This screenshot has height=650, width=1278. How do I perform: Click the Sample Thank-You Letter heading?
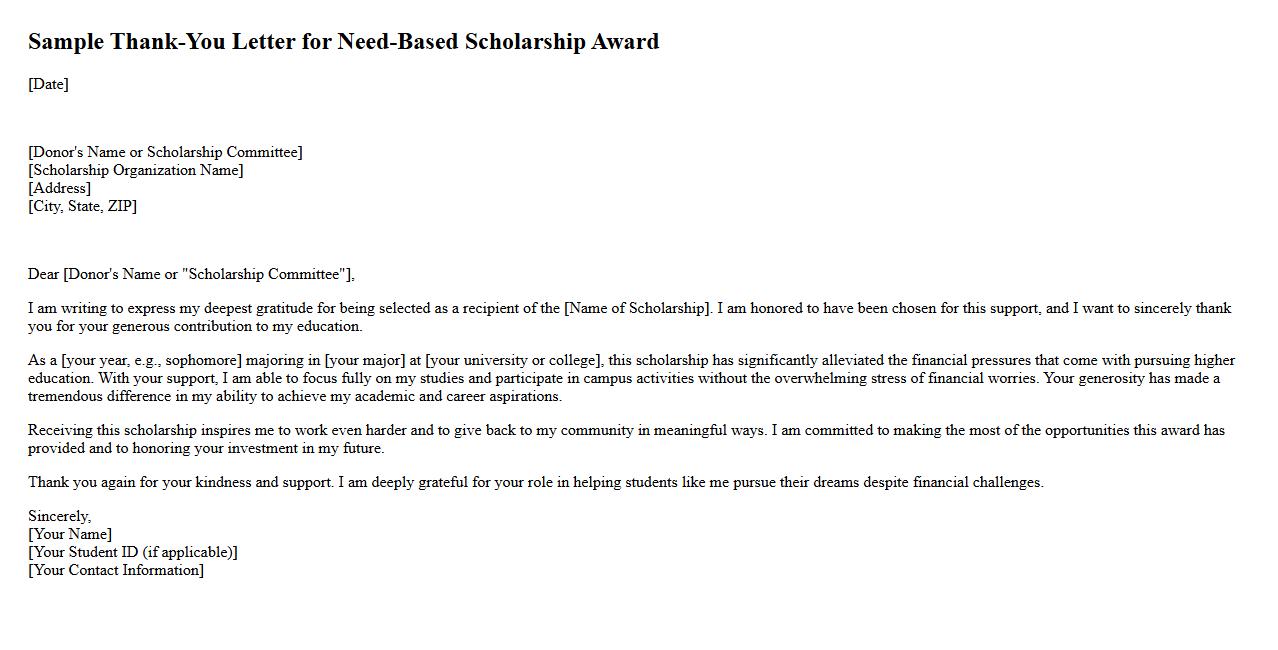point(343,42)
